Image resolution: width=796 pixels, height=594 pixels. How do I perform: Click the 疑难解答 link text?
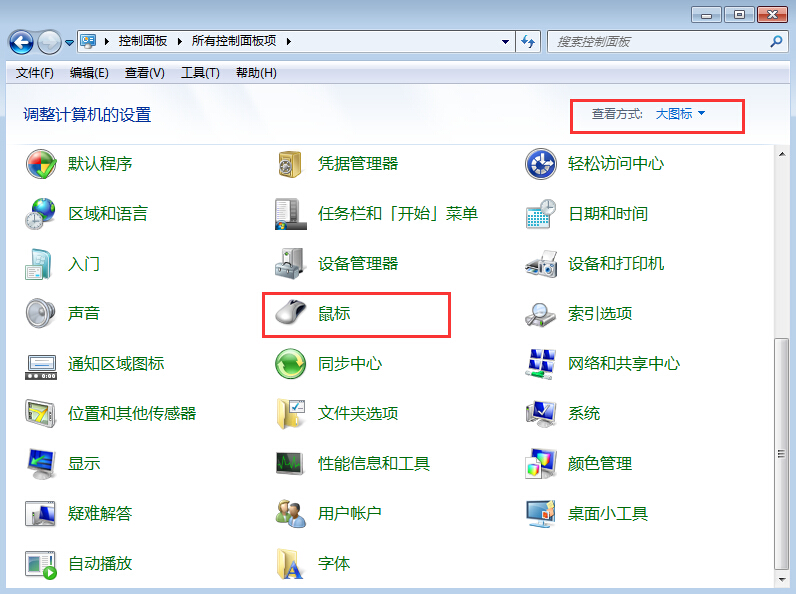(100, 514)
